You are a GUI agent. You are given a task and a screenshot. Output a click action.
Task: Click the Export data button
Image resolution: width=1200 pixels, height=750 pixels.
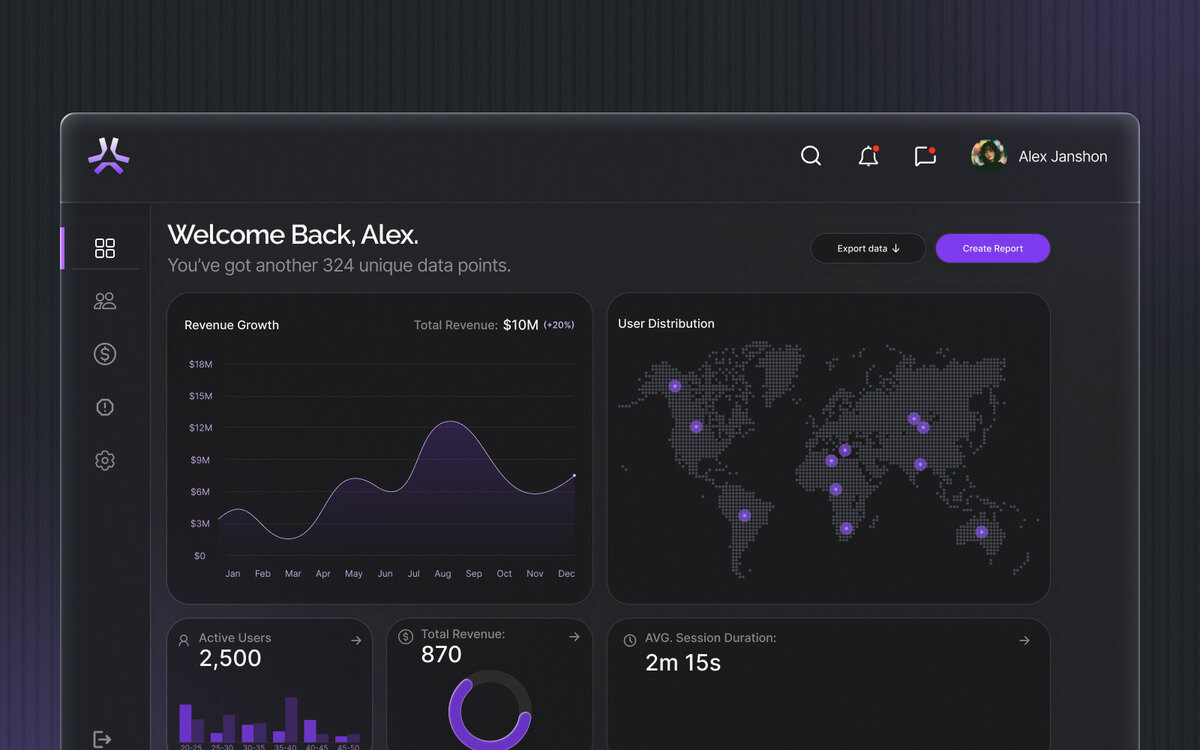coord(868,248)
